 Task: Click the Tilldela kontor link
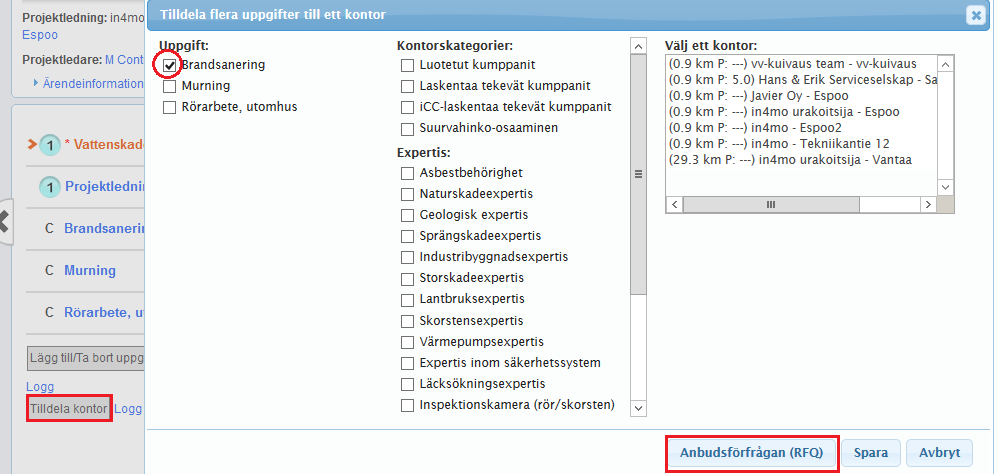click(x=69, y=409)
